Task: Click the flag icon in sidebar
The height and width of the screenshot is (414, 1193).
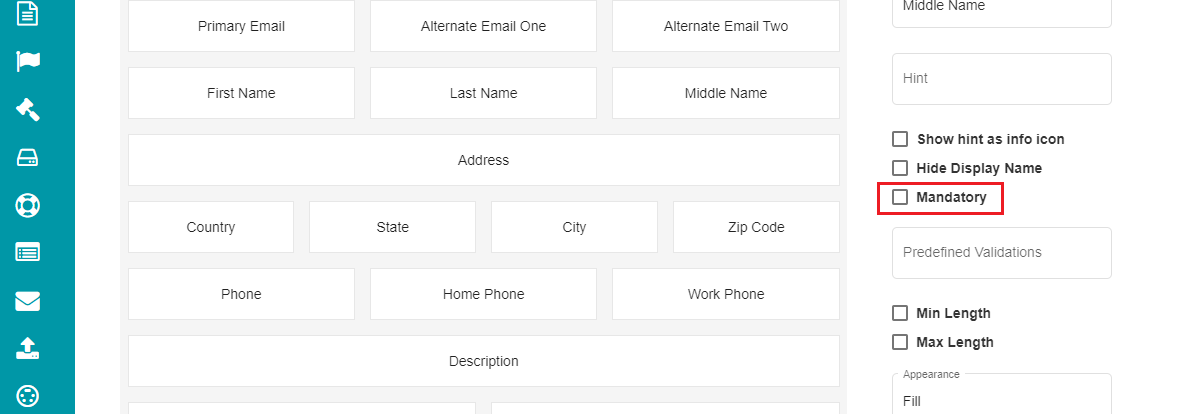Action: pos(27,62)
